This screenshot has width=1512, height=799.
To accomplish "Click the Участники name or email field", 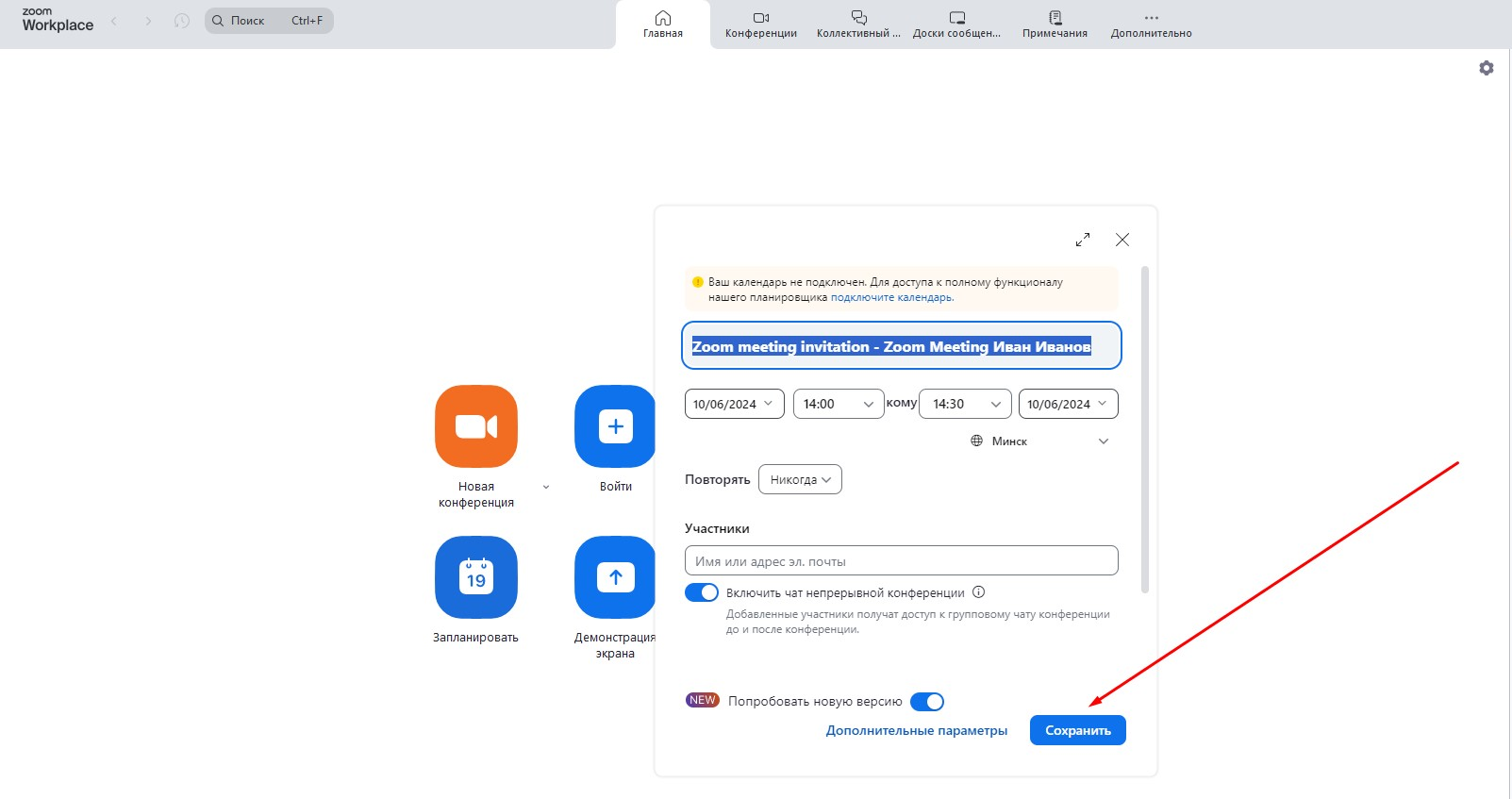I will pos(901,560).
